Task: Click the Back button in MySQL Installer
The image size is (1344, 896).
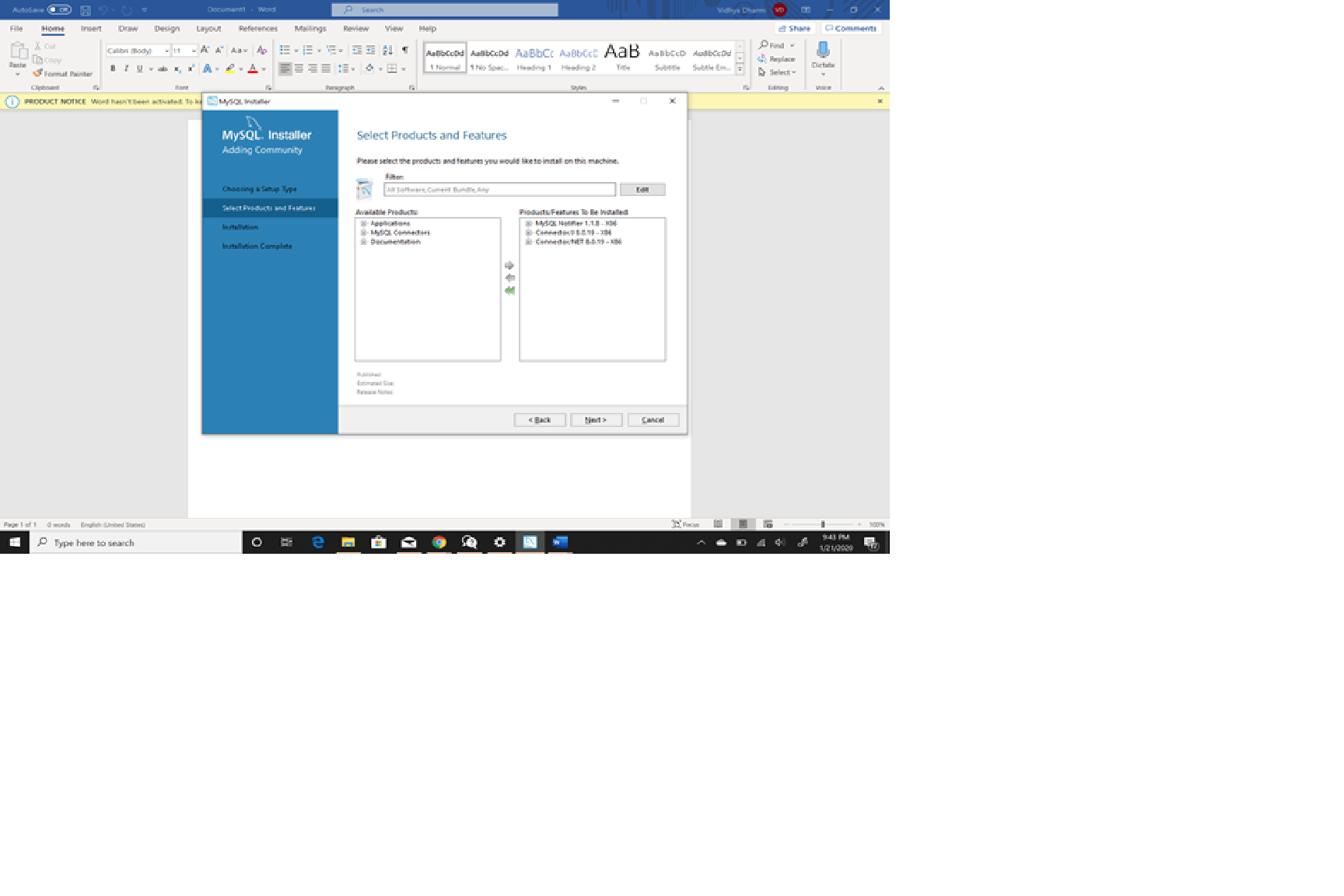Action: [540, 420]
